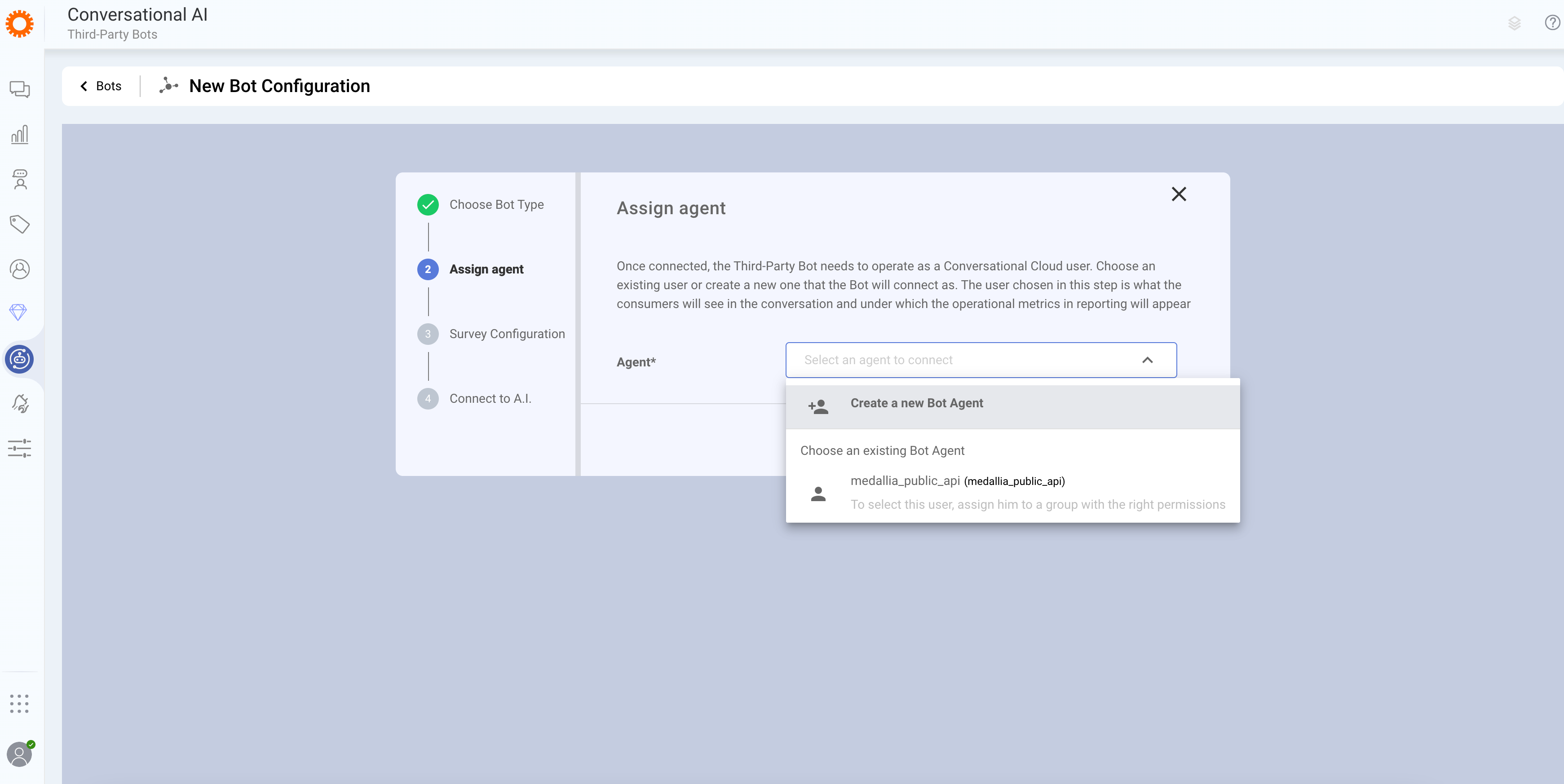
Task: Click the Select an agent to connect field
Action: (981, 360)
